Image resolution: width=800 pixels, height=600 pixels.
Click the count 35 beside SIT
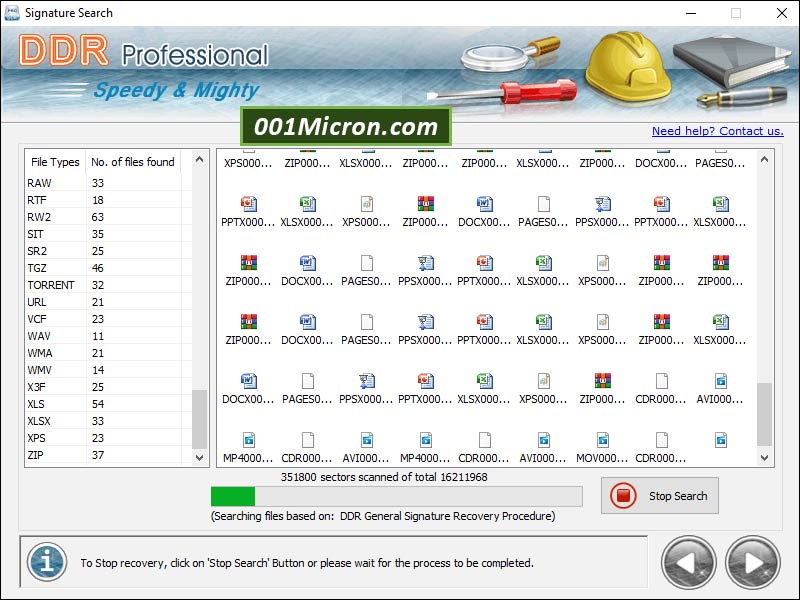pos(98,234)
